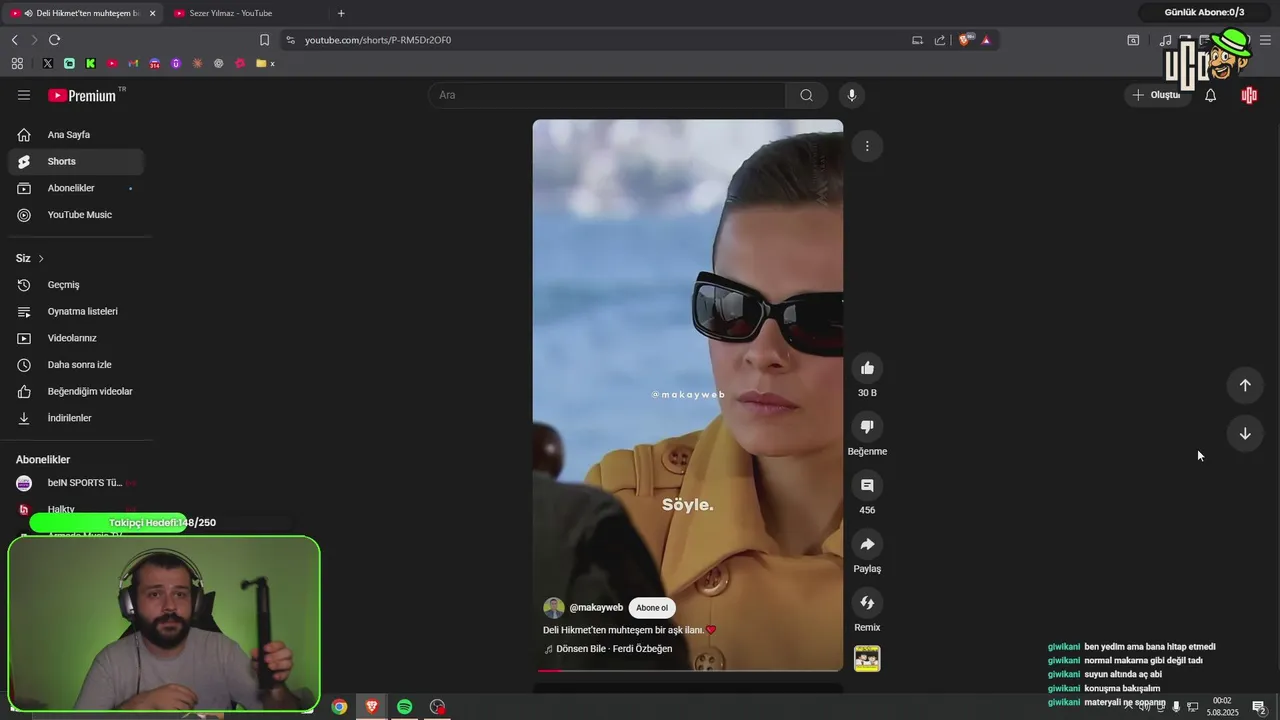Open the sound thumbnail under Remix
The image size is (1280, 720).
867,658
